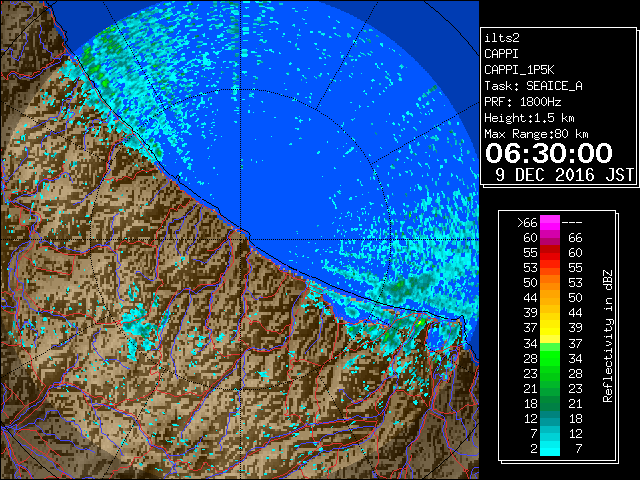Viewport: 640px width, 480px height.
Task: Click the "Reflectivity in dBZ" legend title
Action: [x=608, y=336]
